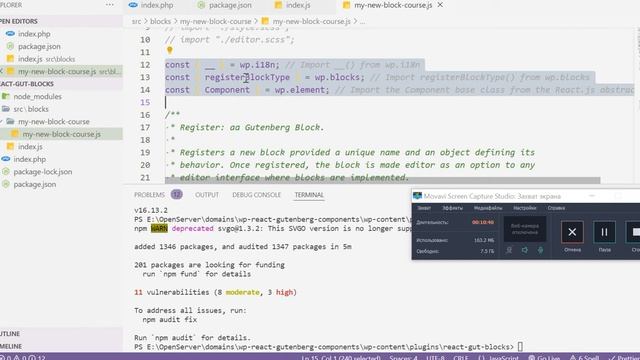Click the my-new-block-course folder breadcrumb
This screenshot has width=640, height=360.
pyautogui.click(x=216, y=21)
